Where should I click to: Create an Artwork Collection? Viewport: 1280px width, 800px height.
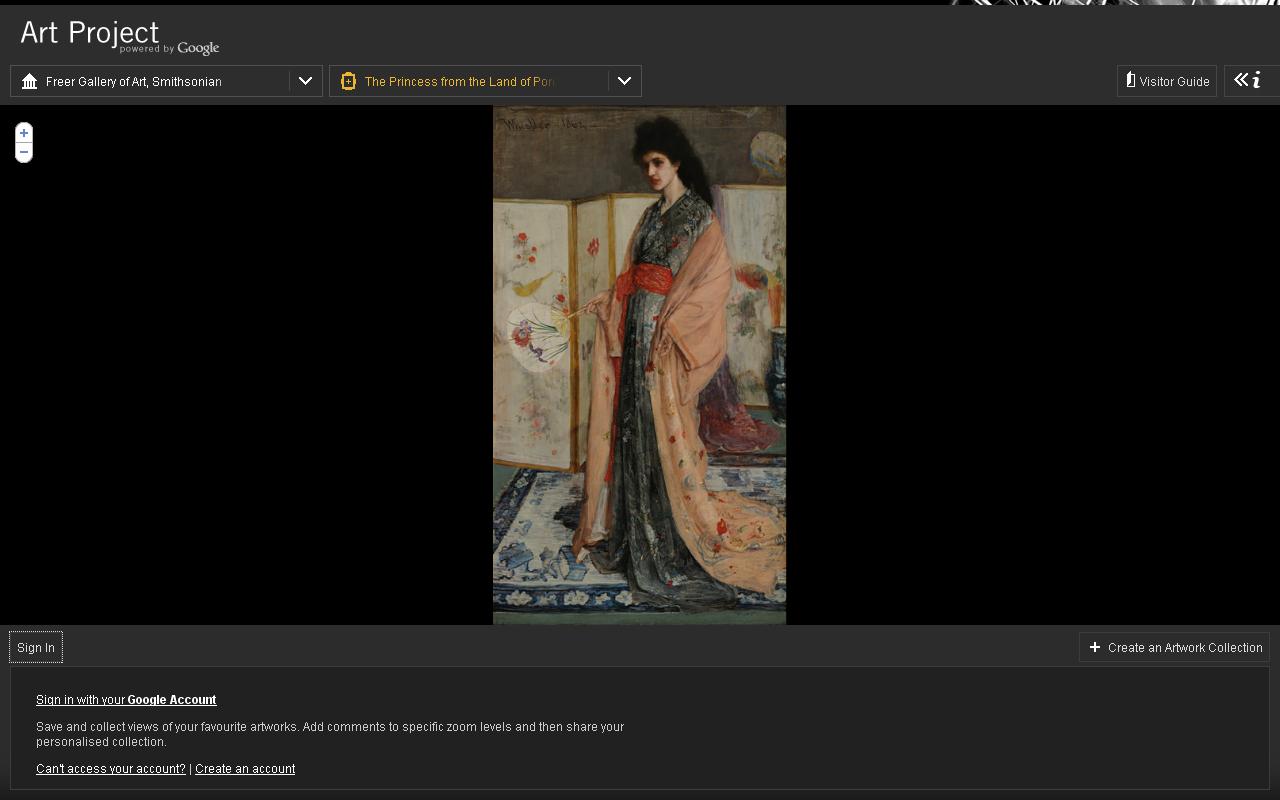pos(1174,647)
